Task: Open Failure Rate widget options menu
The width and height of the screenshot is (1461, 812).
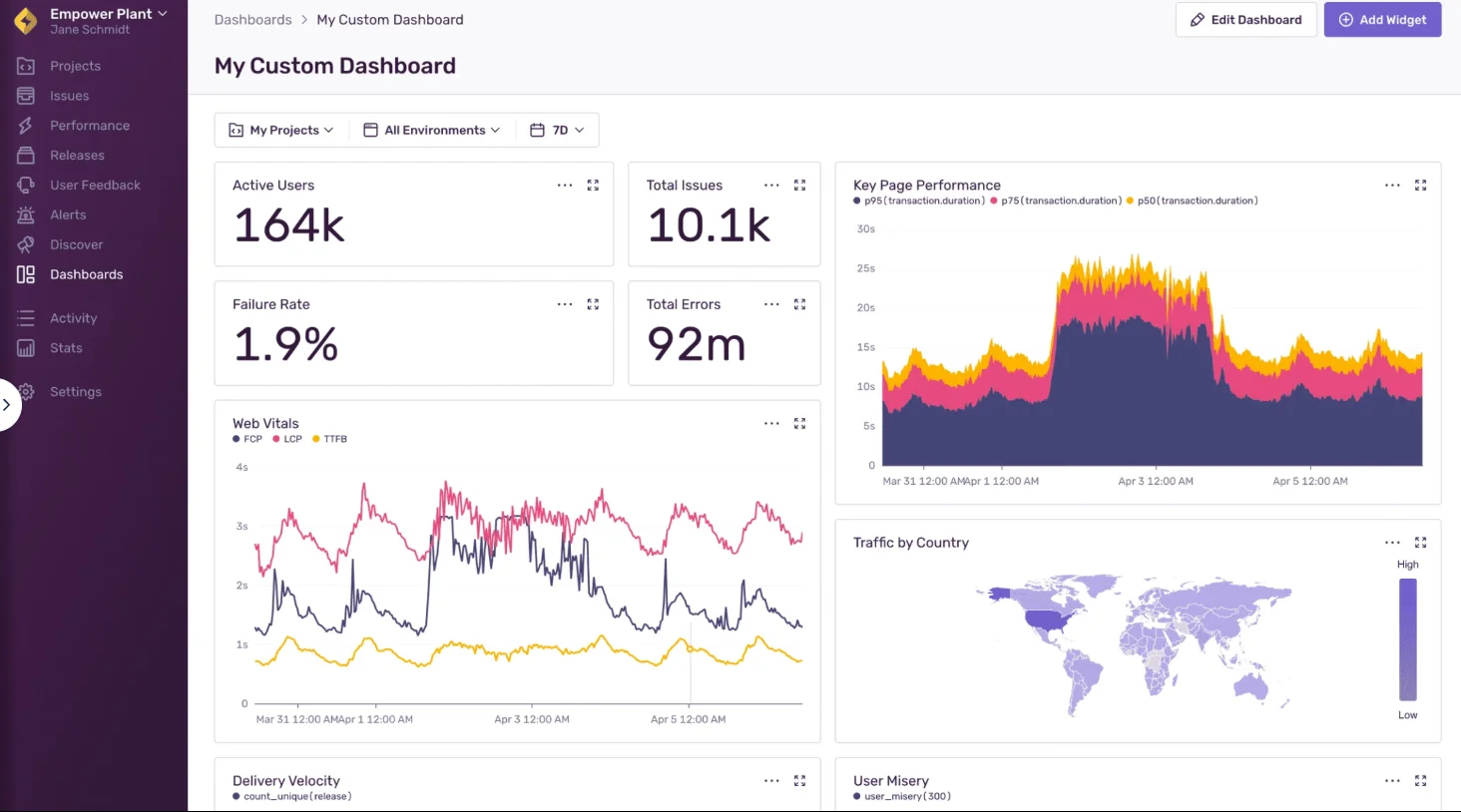Action: (565, 304)
